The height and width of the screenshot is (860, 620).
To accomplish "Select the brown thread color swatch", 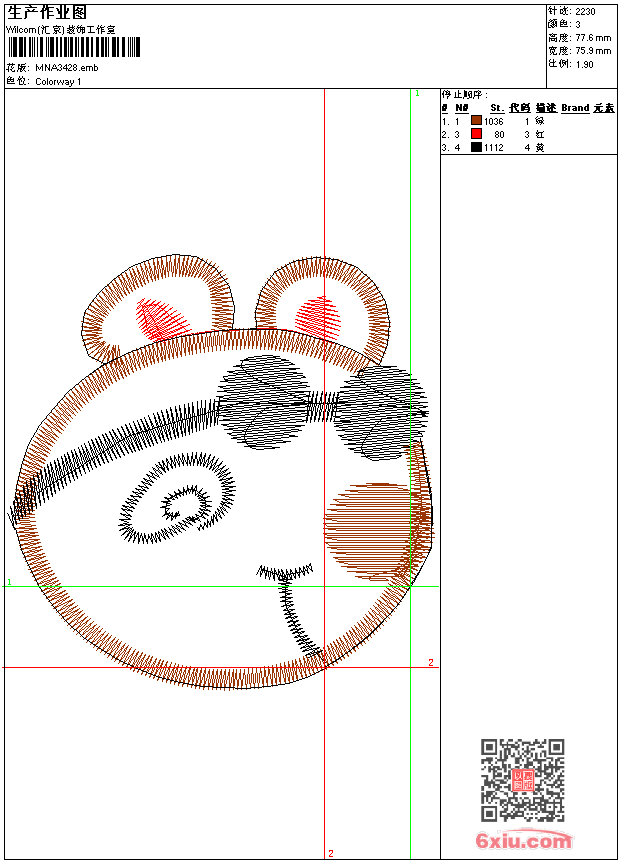I will [476, 120].
